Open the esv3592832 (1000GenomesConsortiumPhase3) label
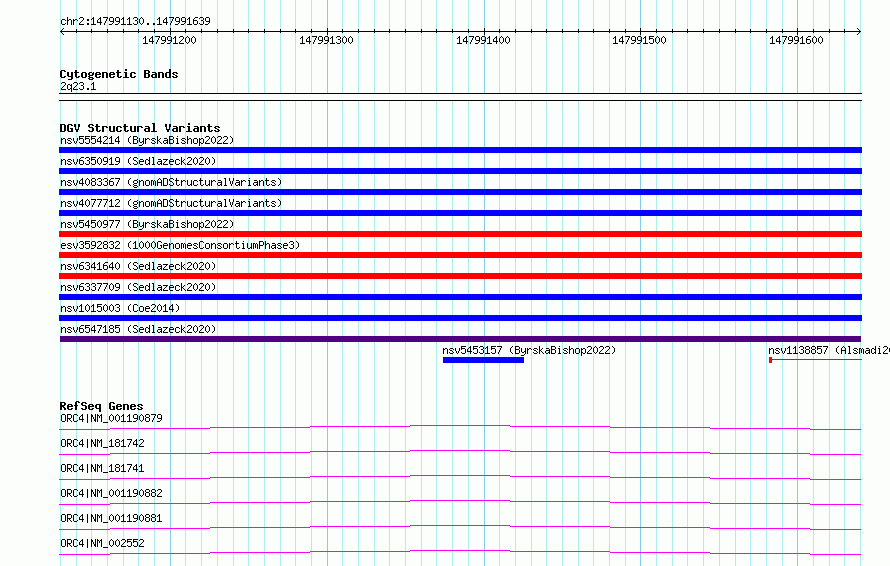Image resolution: width=890 pixels, height=566 pixels. click(180, 245)
